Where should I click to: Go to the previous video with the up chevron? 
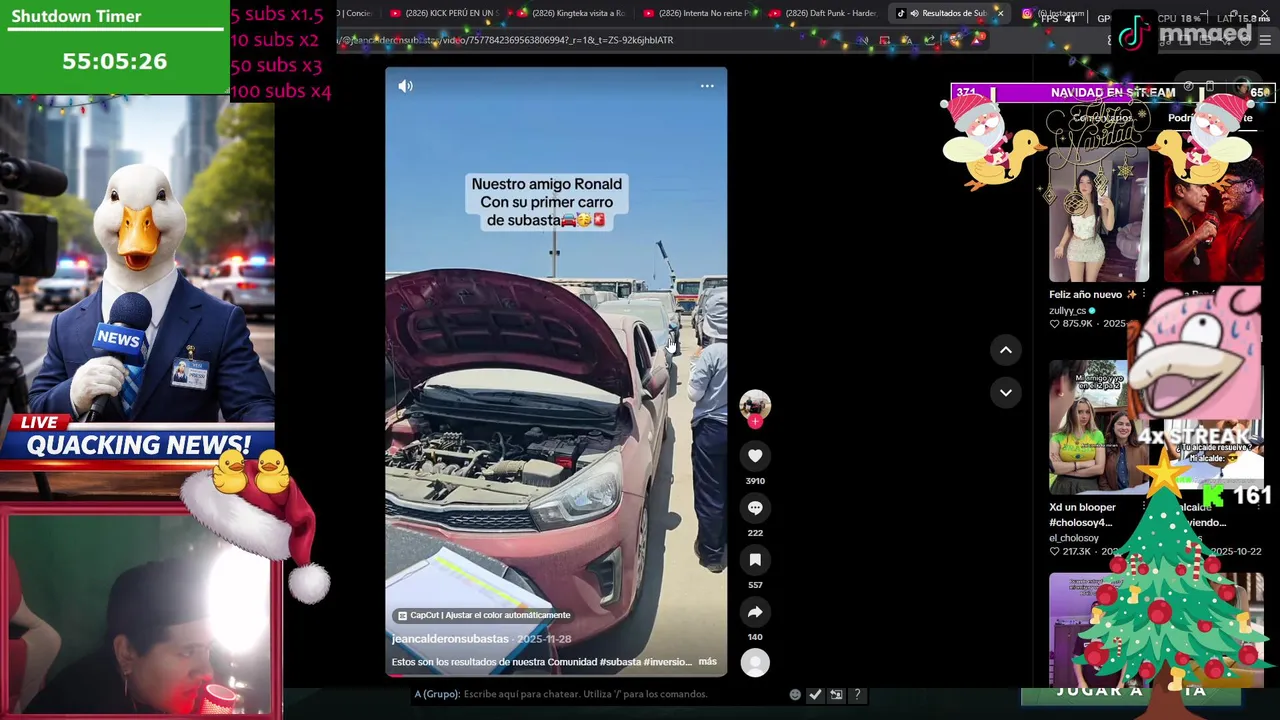pyautogui.click(x=1006, y=350)
